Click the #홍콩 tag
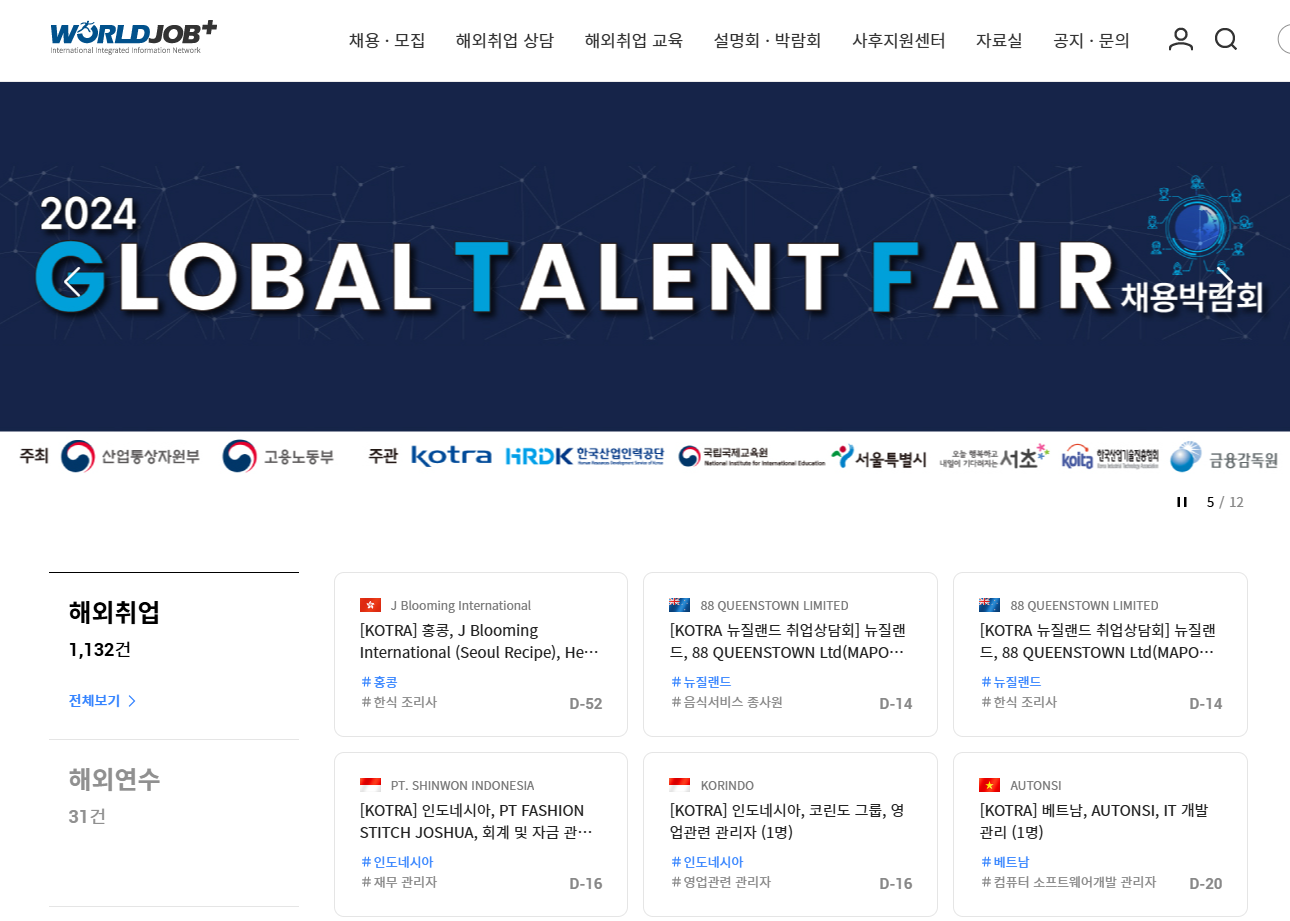Image resolution: width=1290 pixels, height=921 pixels. click(x=379, y=682)
